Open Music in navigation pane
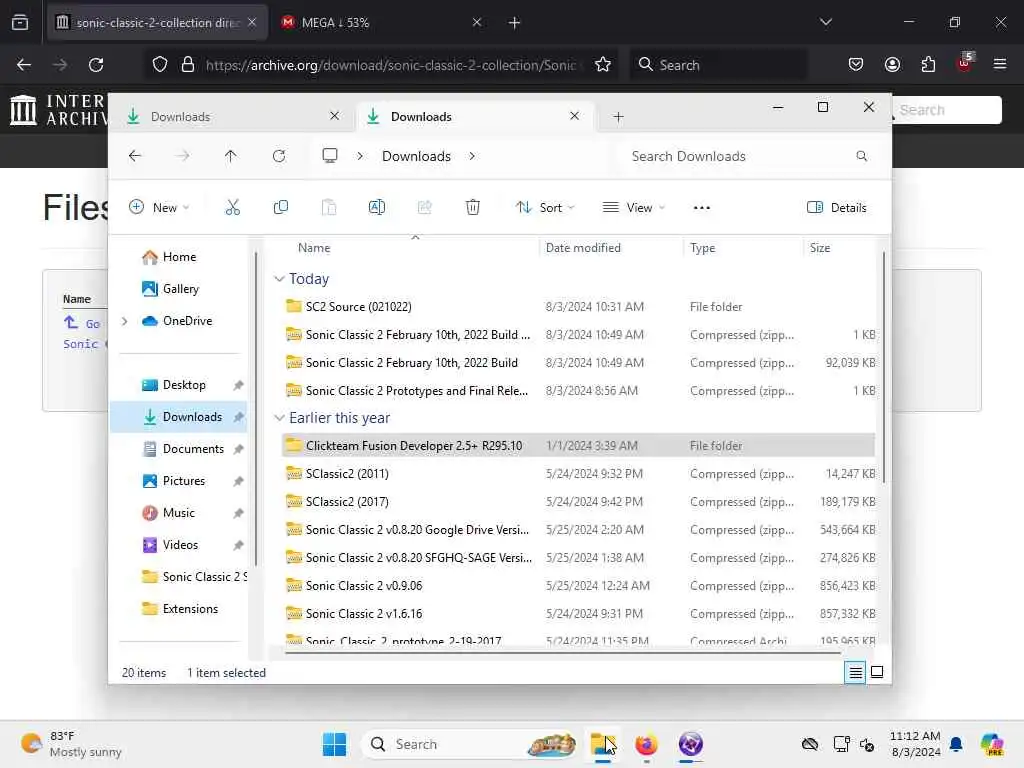 pos(179,513)
